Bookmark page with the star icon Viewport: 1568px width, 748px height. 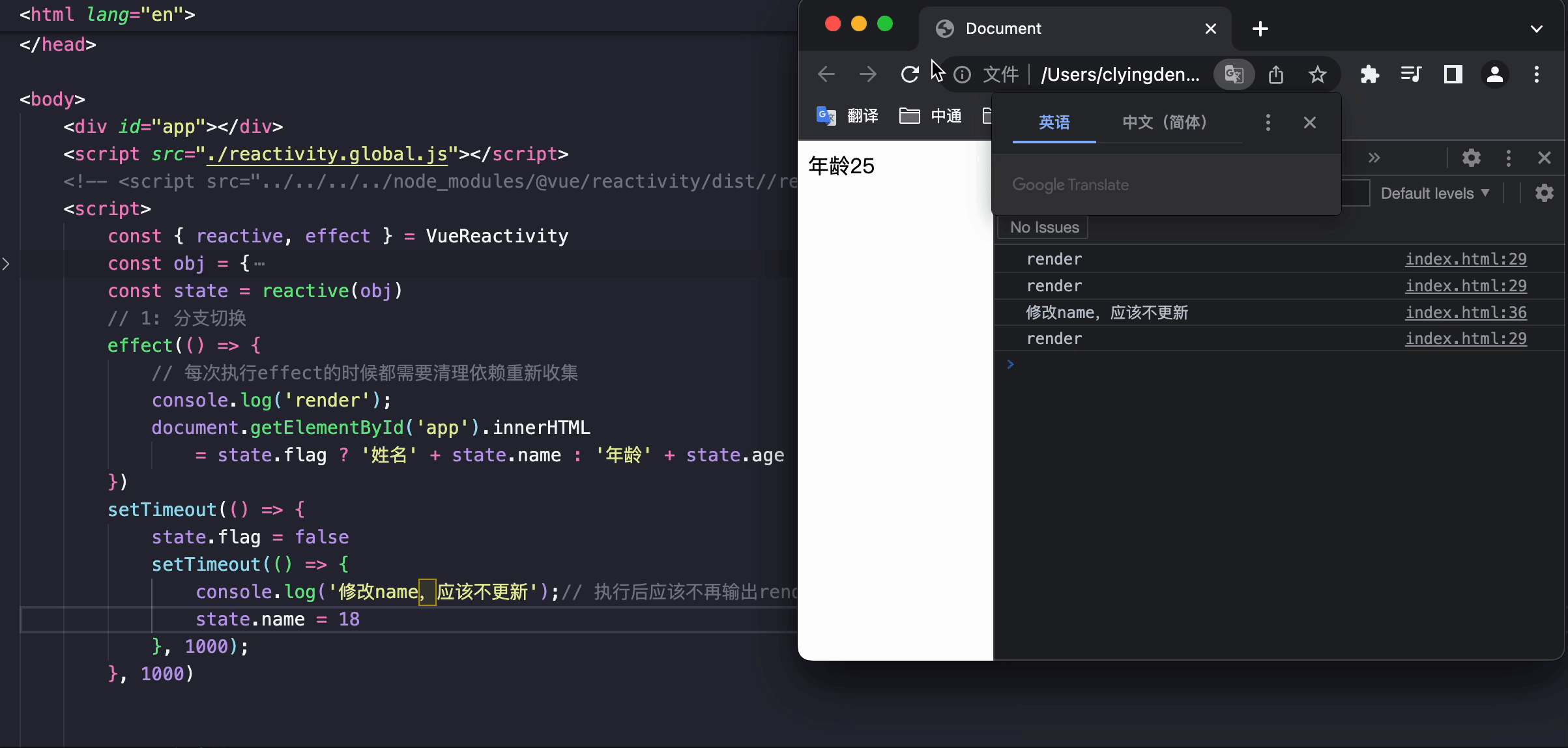click(x=1317, y=74)
